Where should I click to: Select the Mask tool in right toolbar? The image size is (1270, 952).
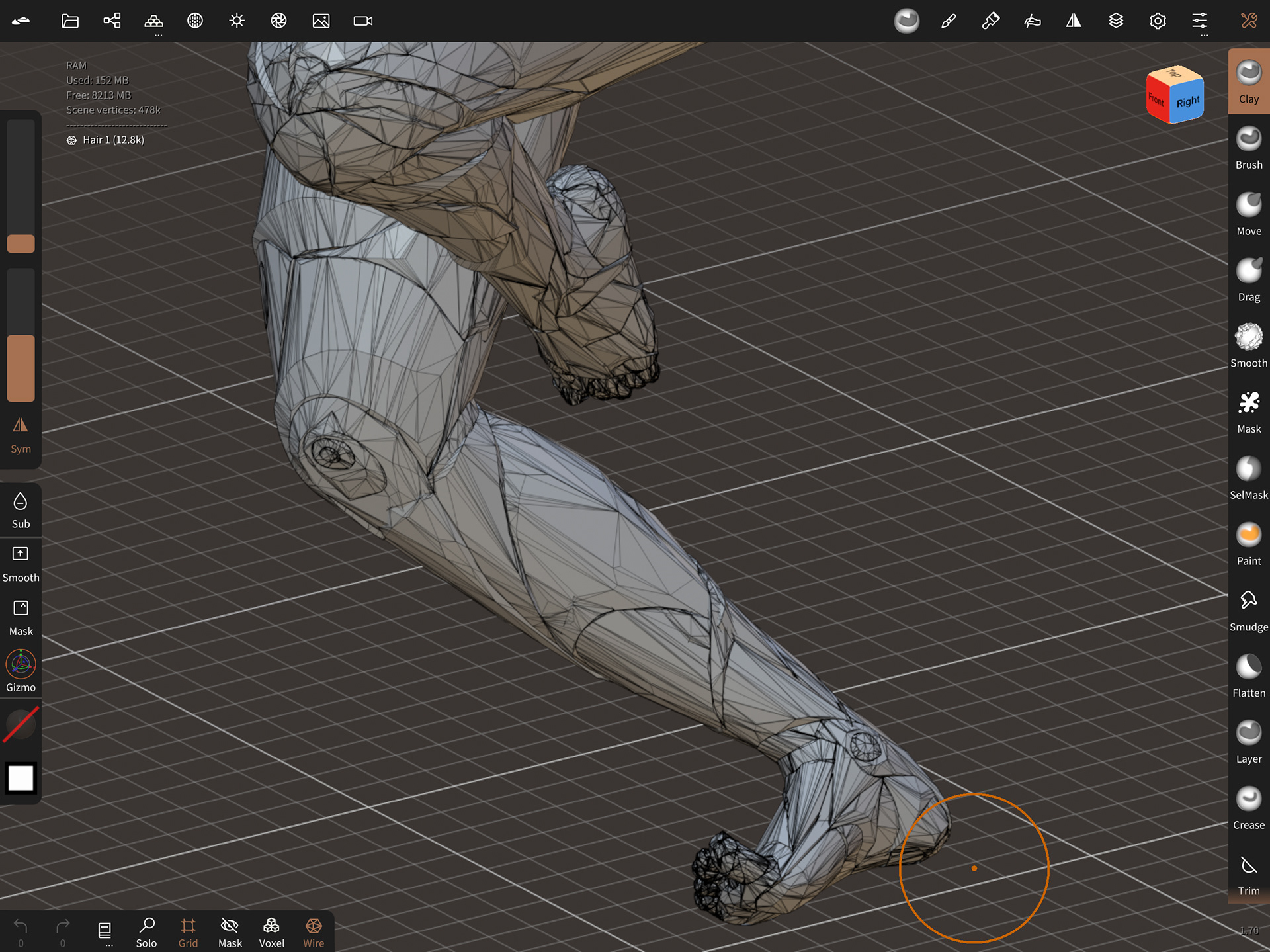pyautogui.click(x=1249, y=411)
